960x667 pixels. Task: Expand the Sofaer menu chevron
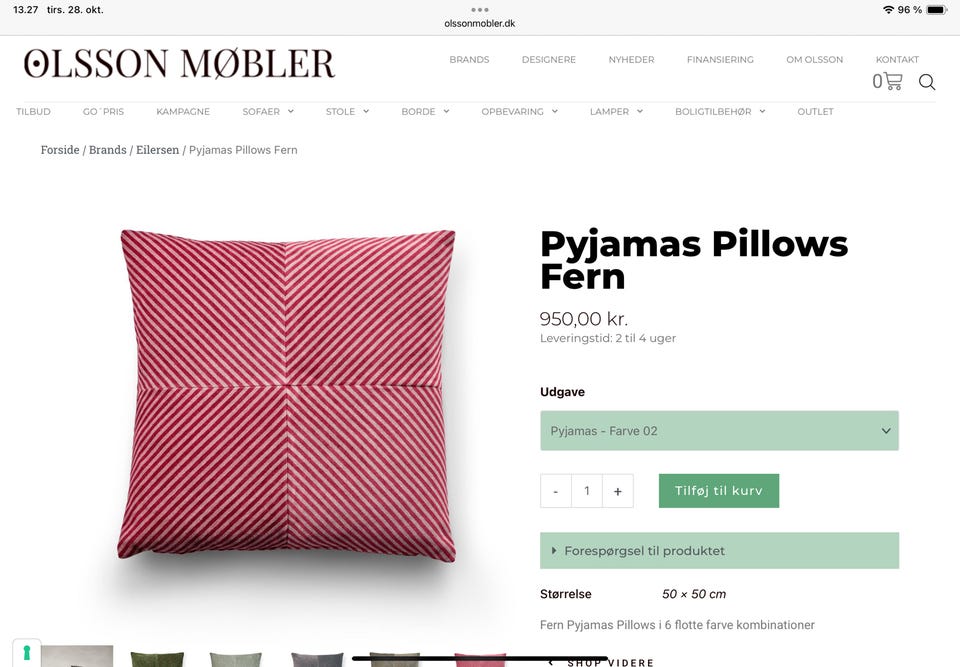pyautogui.click(x=291, y=111)
